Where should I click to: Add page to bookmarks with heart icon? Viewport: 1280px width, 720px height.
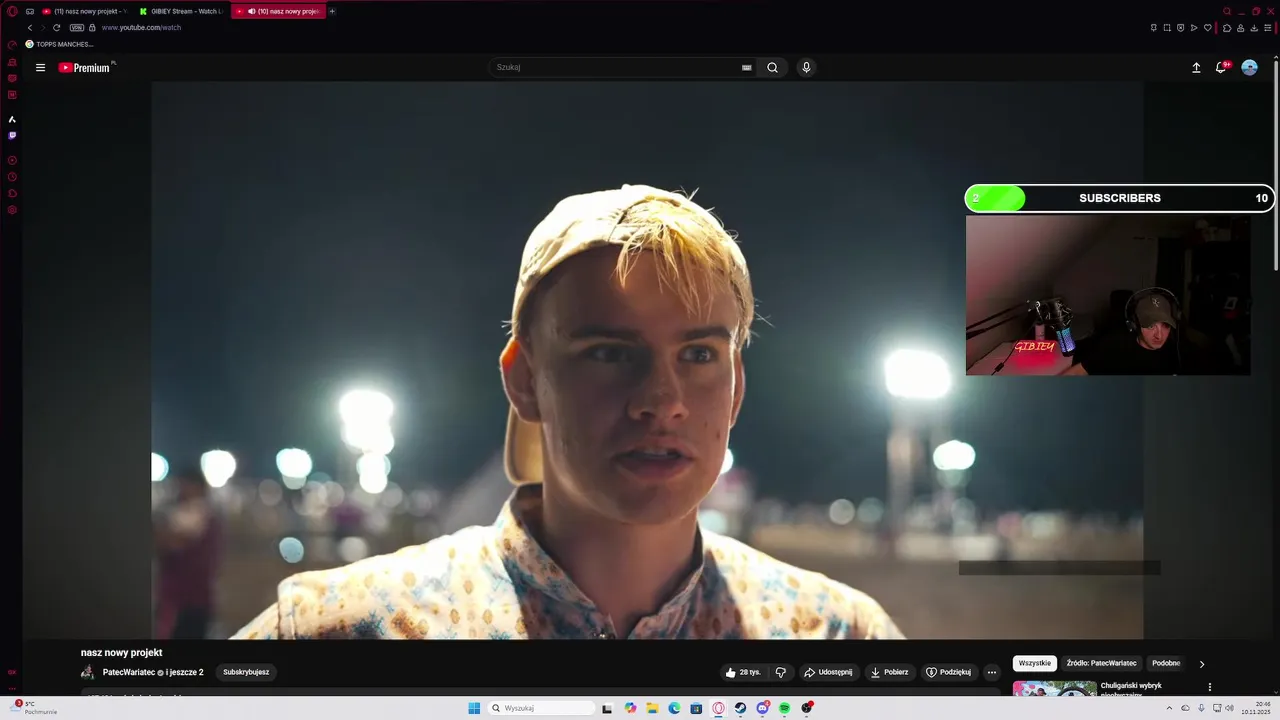pos(1207,28)
